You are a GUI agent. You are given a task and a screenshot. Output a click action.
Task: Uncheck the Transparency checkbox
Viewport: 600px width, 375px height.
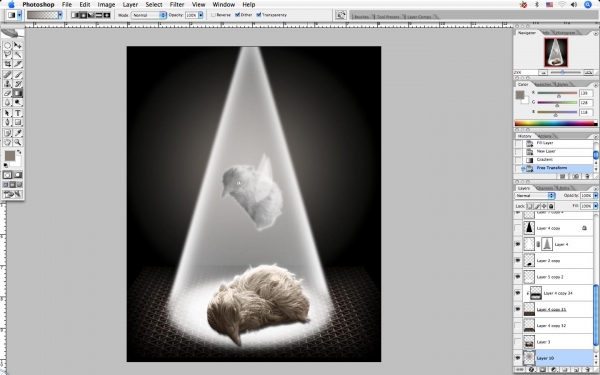click(x=259, y=15)
